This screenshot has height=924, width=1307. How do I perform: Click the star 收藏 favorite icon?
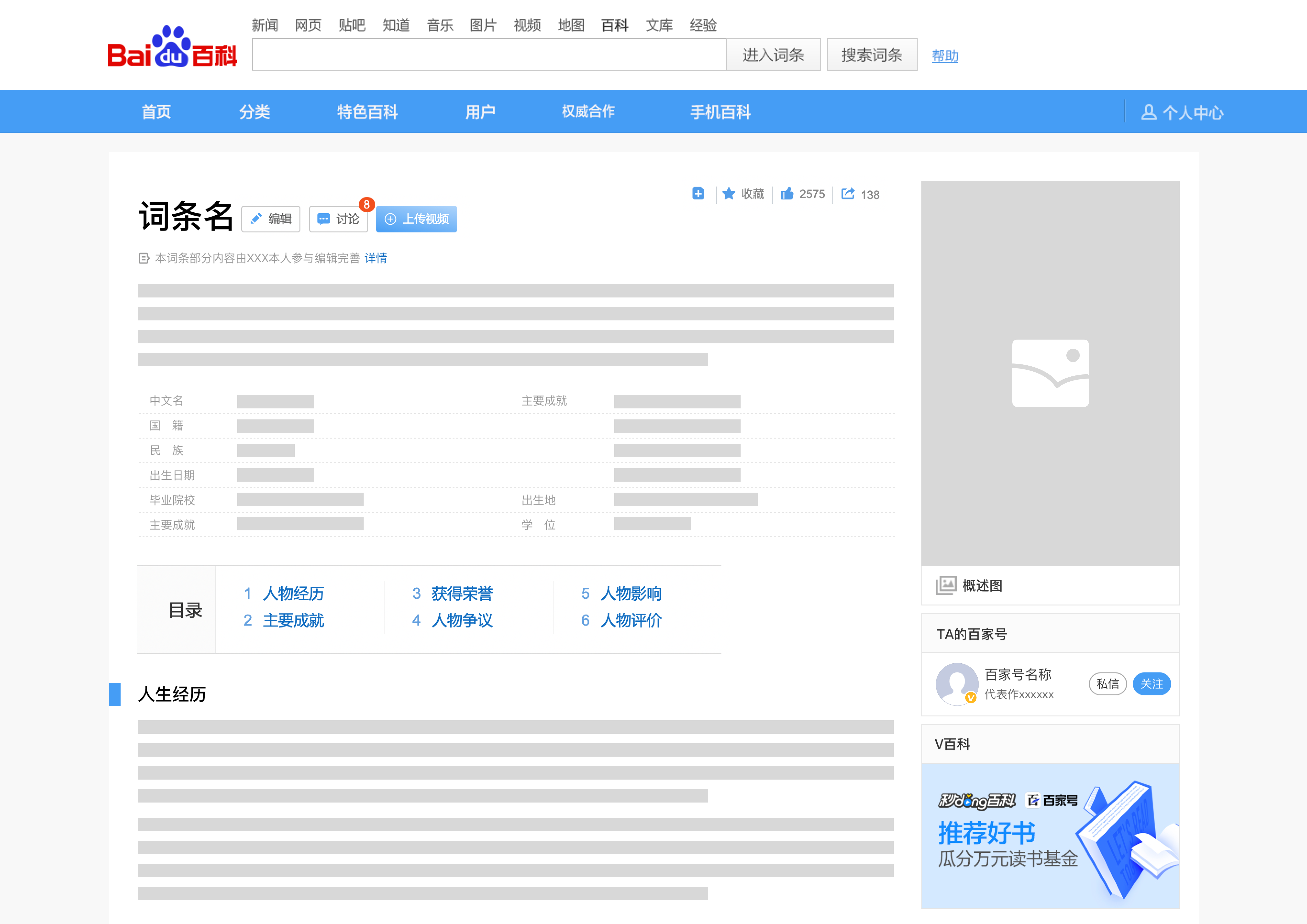click(x=729, y=194)
